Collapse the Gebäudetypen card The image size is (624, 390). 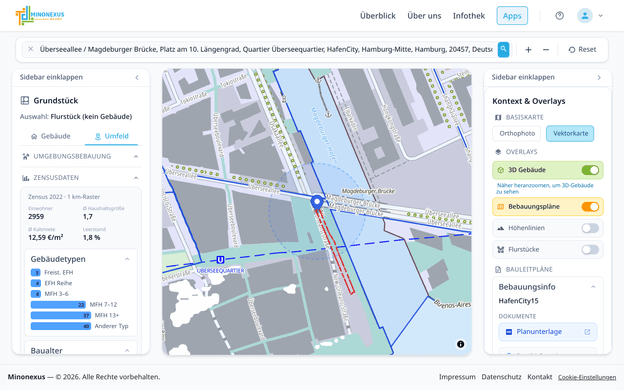127,259
